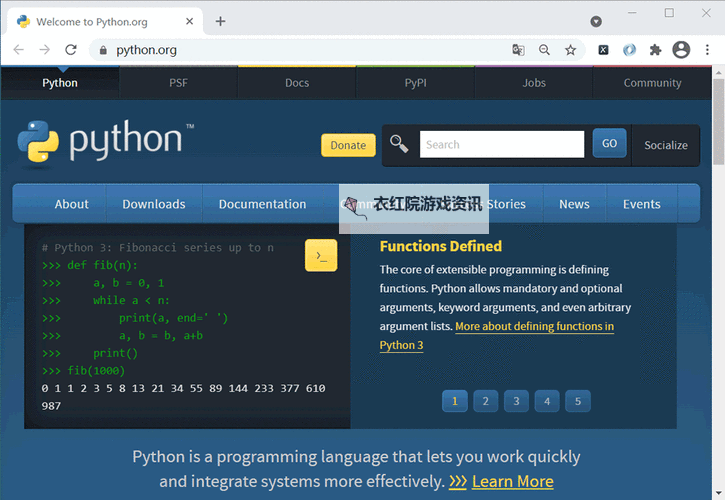This screenshot has height=500, width=725.
Task: Open a new tab with plus button
Action: point(221,21)
